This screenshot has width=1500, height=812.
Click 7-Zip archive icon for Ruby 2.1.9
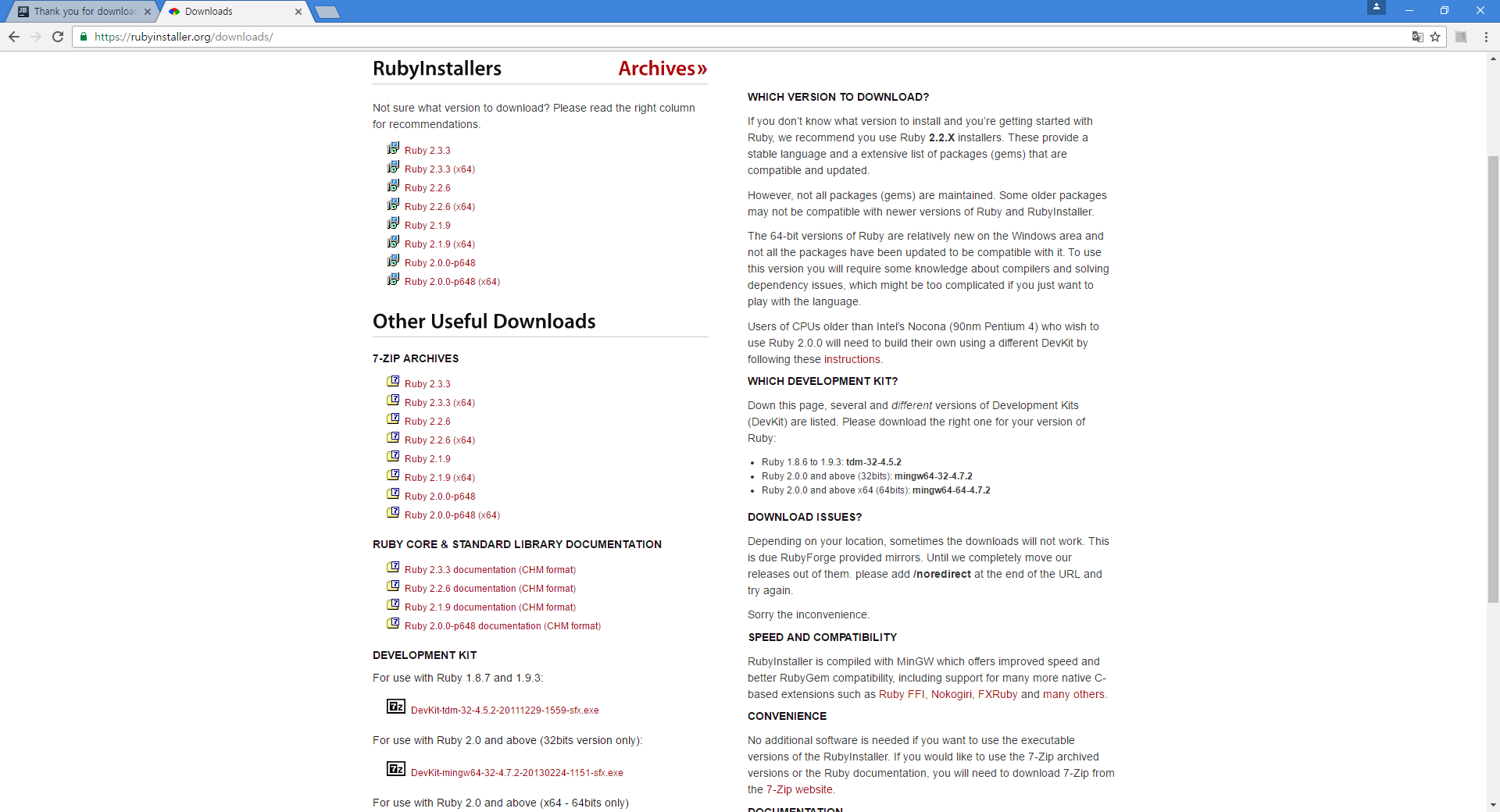pos(393,456)
